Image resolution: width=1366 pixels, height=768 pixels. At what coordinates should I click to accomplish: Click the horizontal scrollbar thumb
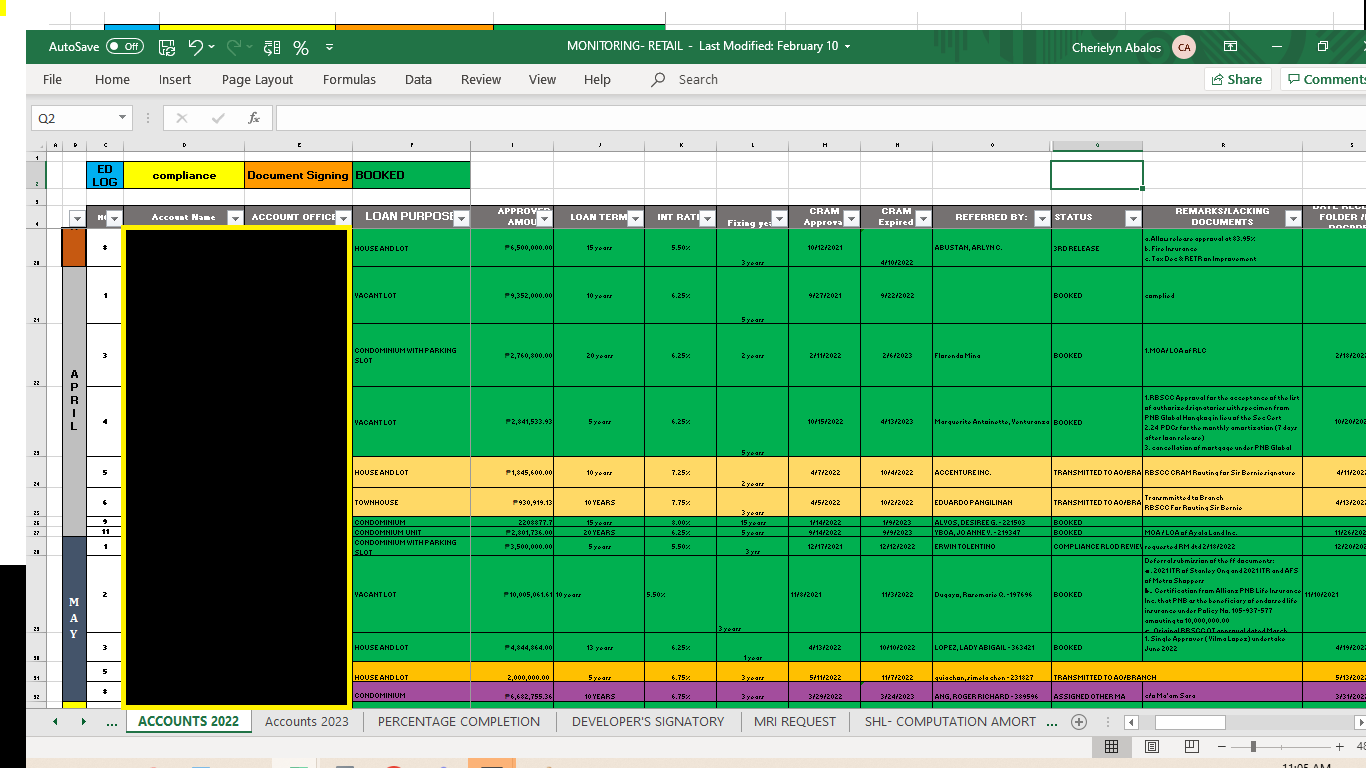tap(1190, 721)
